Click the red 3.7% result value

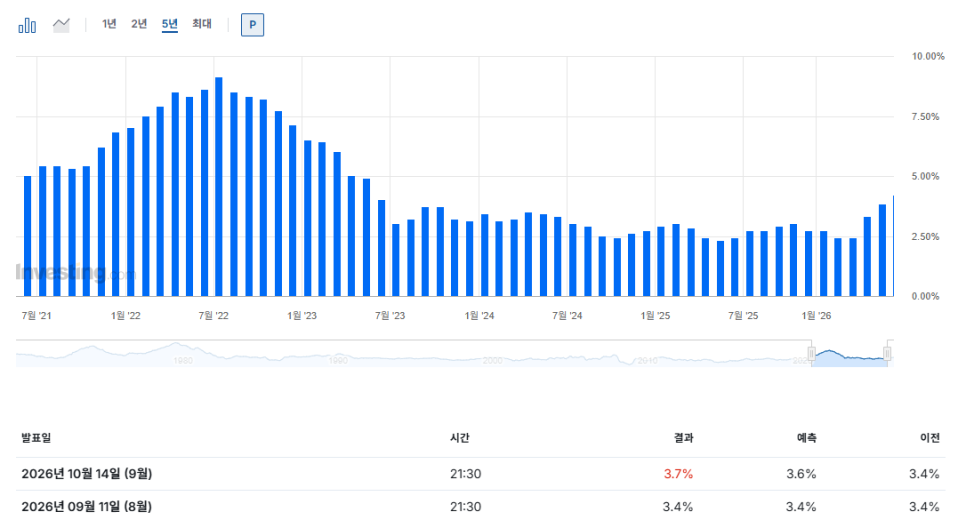(678, 474)
